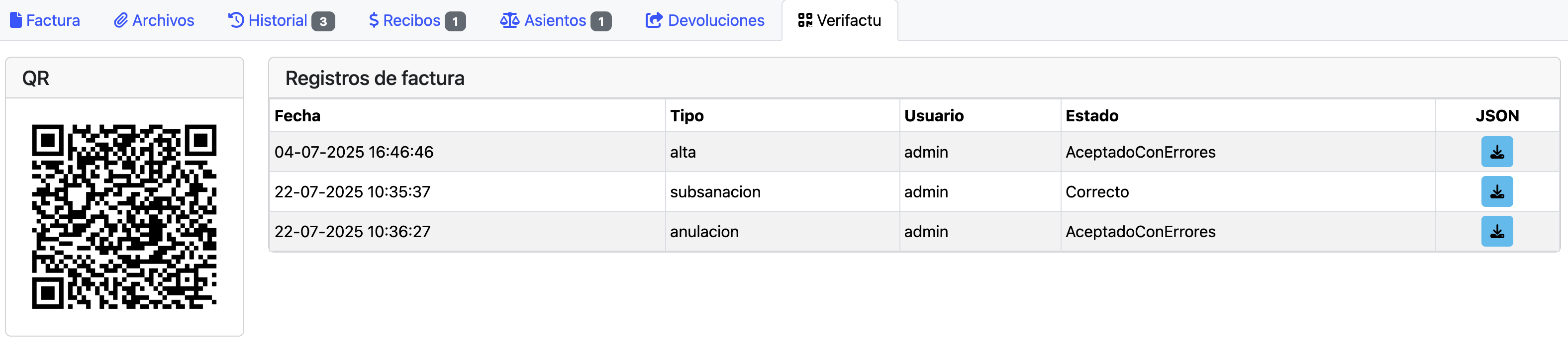
Task: Click the Fecha column header
Action: 297,116
